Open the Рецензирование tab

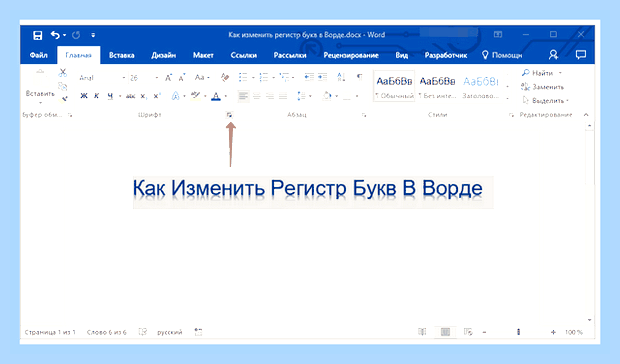pos(351,55)
